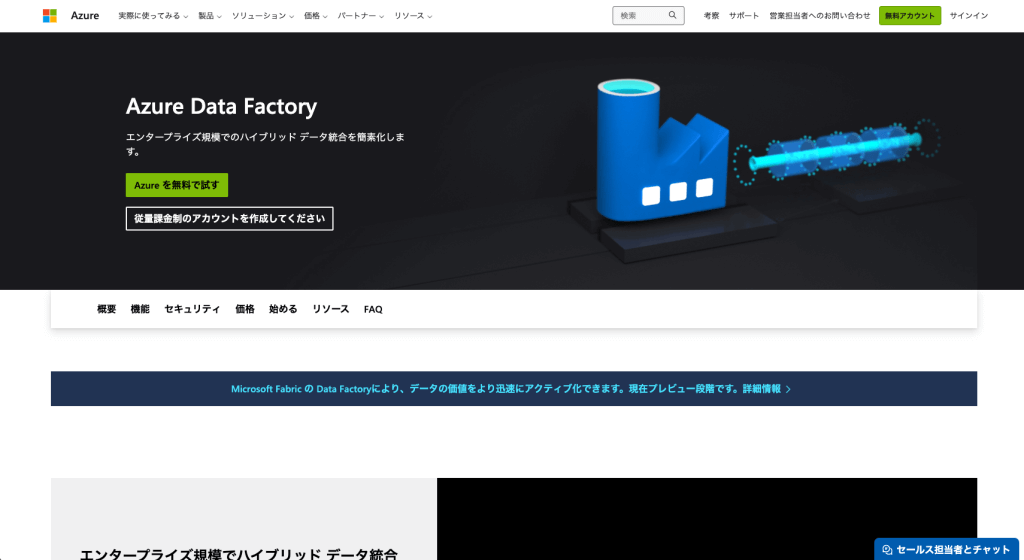Click the chat bubble icon in sales chat button

coord(887,550)
